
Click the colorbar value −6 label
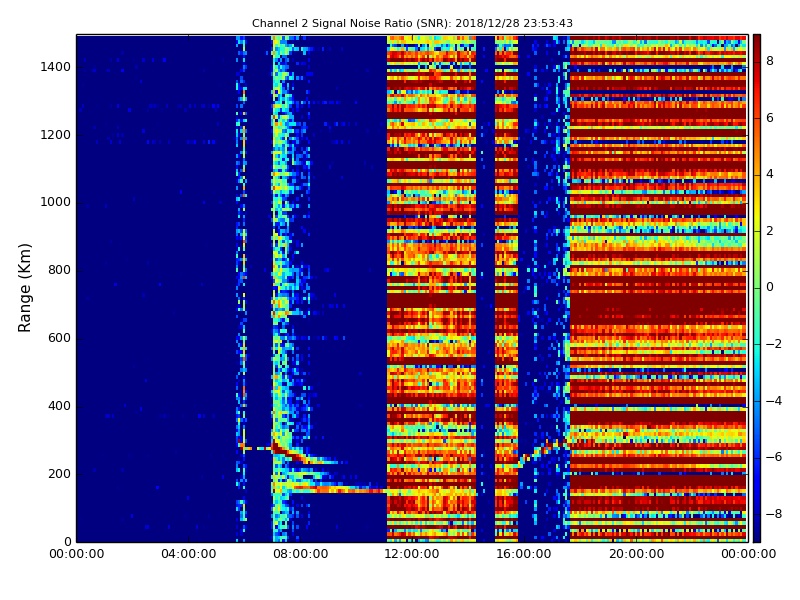pos(774,457)
